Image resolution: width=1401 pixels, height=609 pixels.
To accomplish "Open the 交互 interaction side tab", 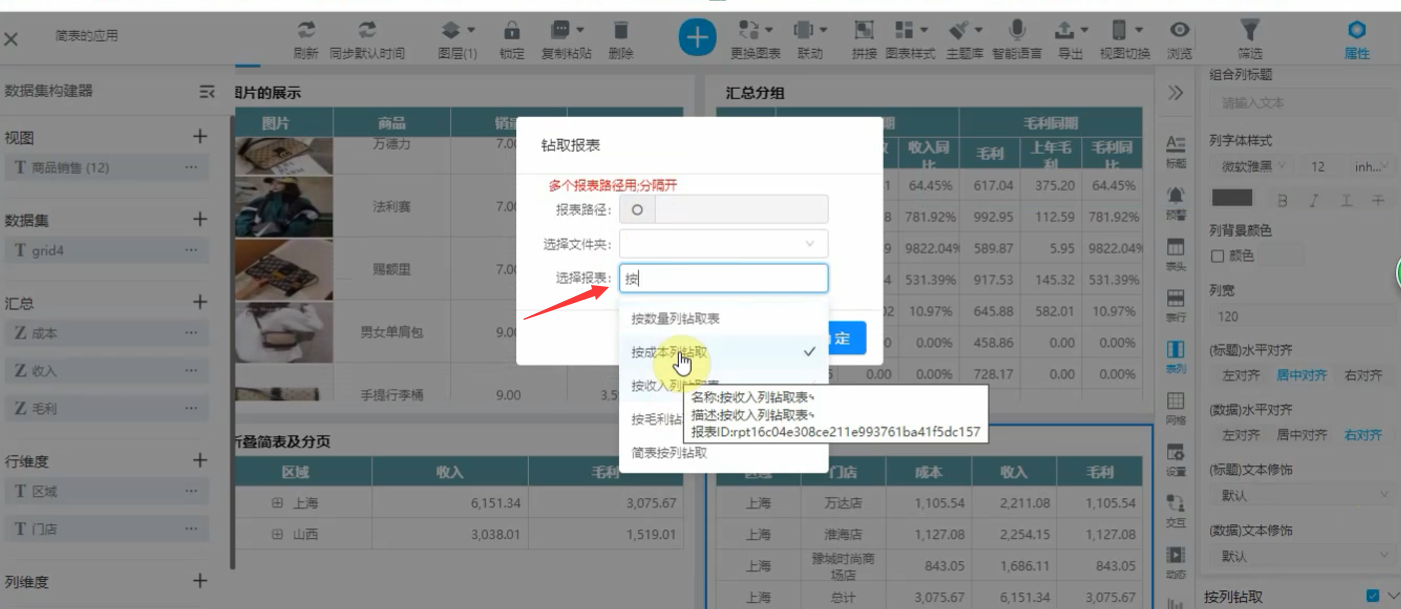I will [x=1177, y=511].
